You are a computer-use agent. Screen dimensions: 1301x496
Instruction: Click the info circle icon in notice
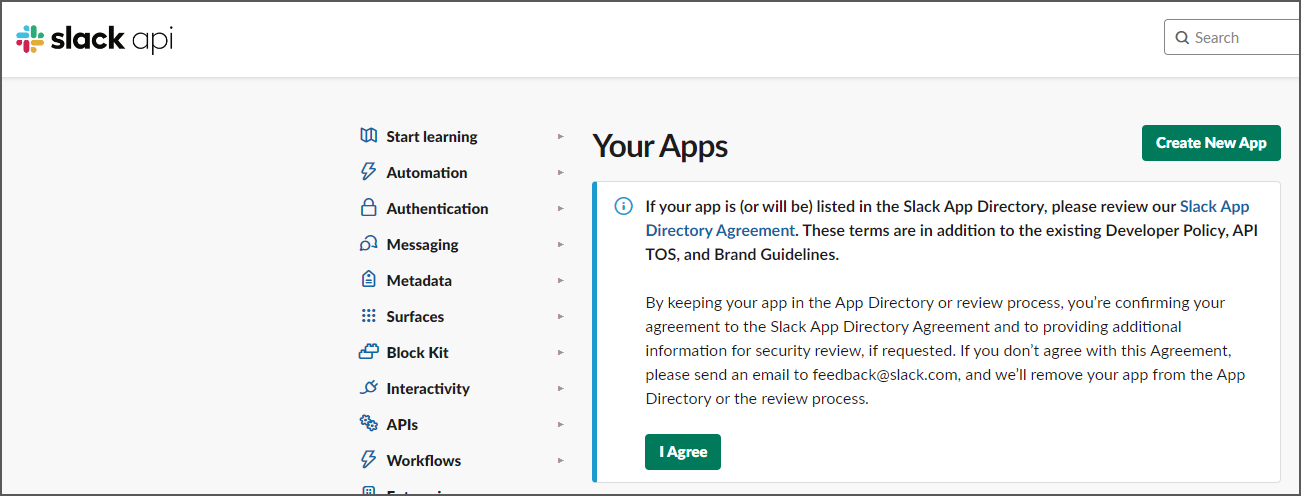[623, 207]
